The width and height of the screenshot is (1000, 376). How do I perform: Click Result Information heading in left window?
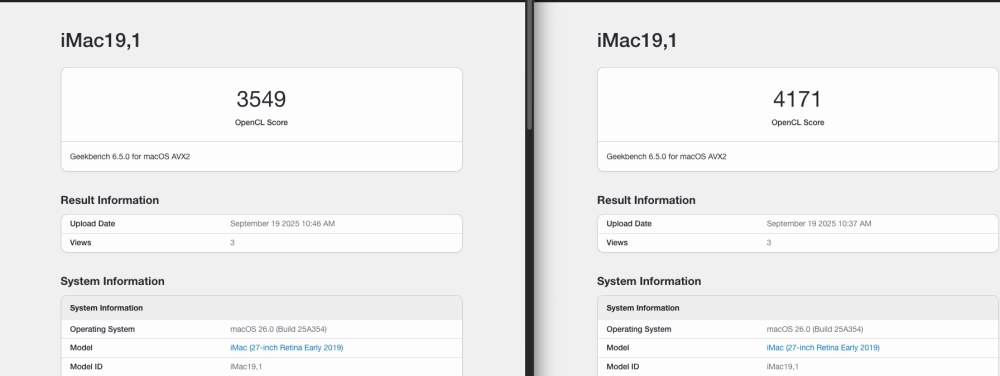(x=110, y=200)
